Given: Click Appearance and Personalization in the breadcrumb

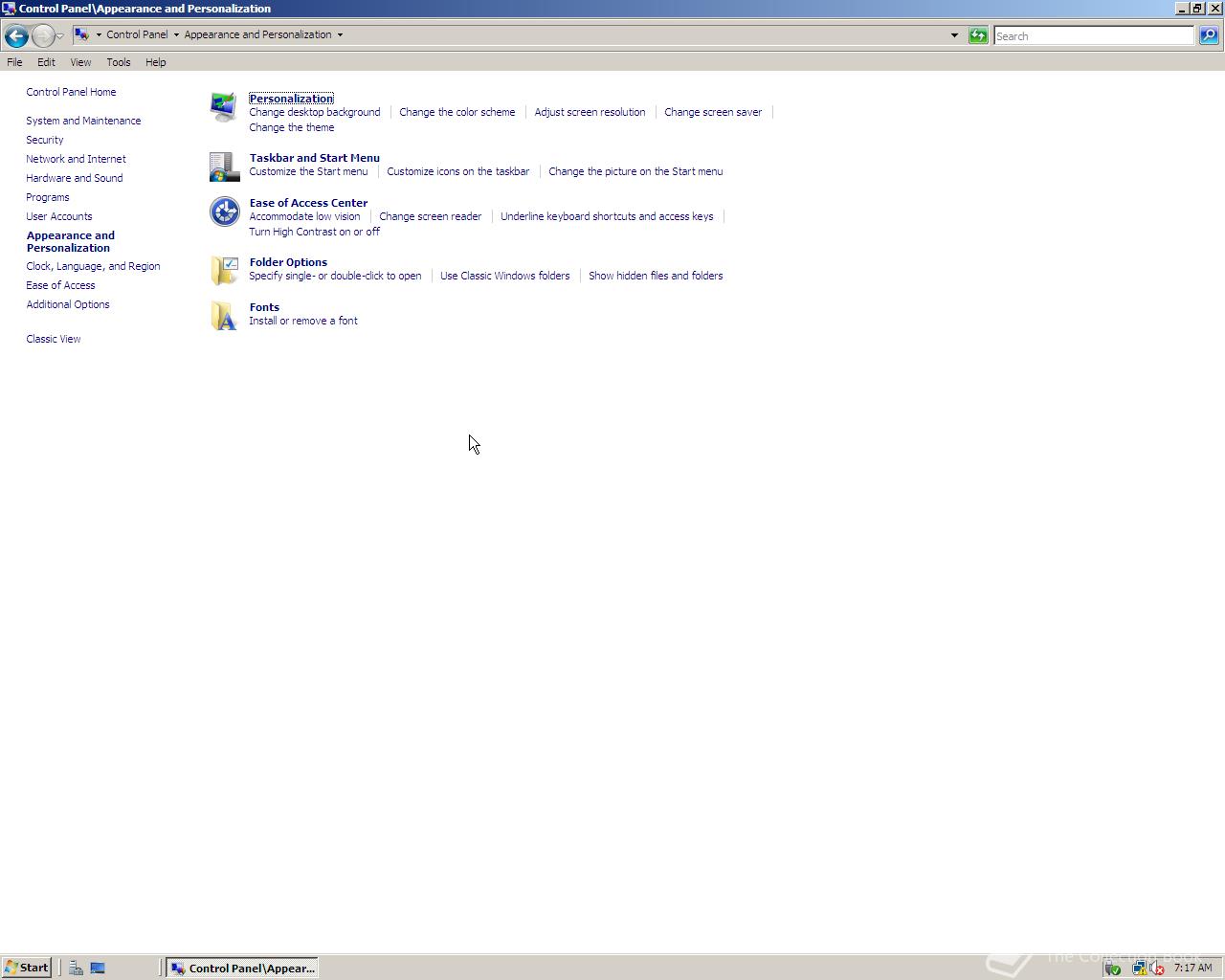Looking at the screenshot, I should pyautogui.click(x=257, y=34).
